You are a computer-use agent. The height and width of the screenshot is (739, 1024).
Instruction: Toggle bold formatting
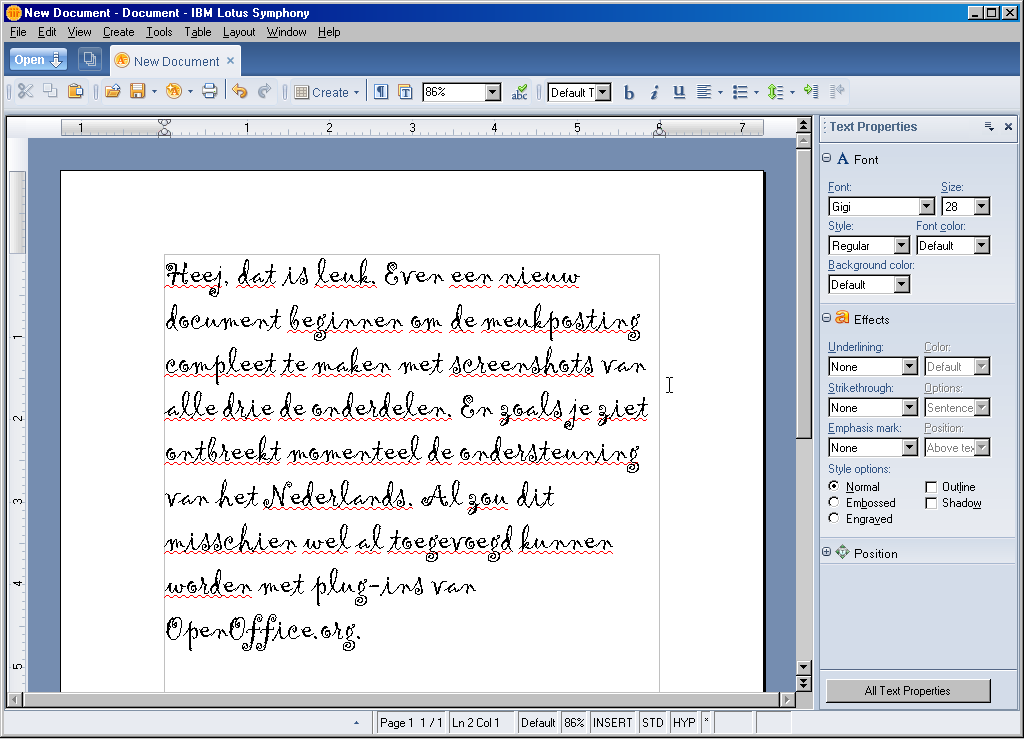tap(629, 93)
